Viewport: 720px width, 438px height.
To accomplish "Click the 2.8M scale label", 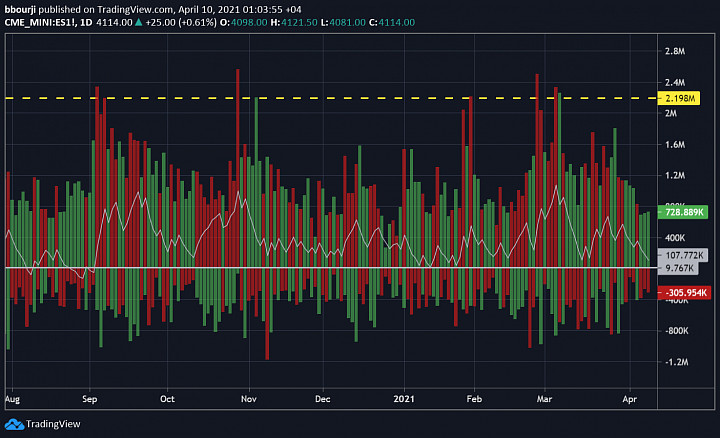I will tap(675, 51).
